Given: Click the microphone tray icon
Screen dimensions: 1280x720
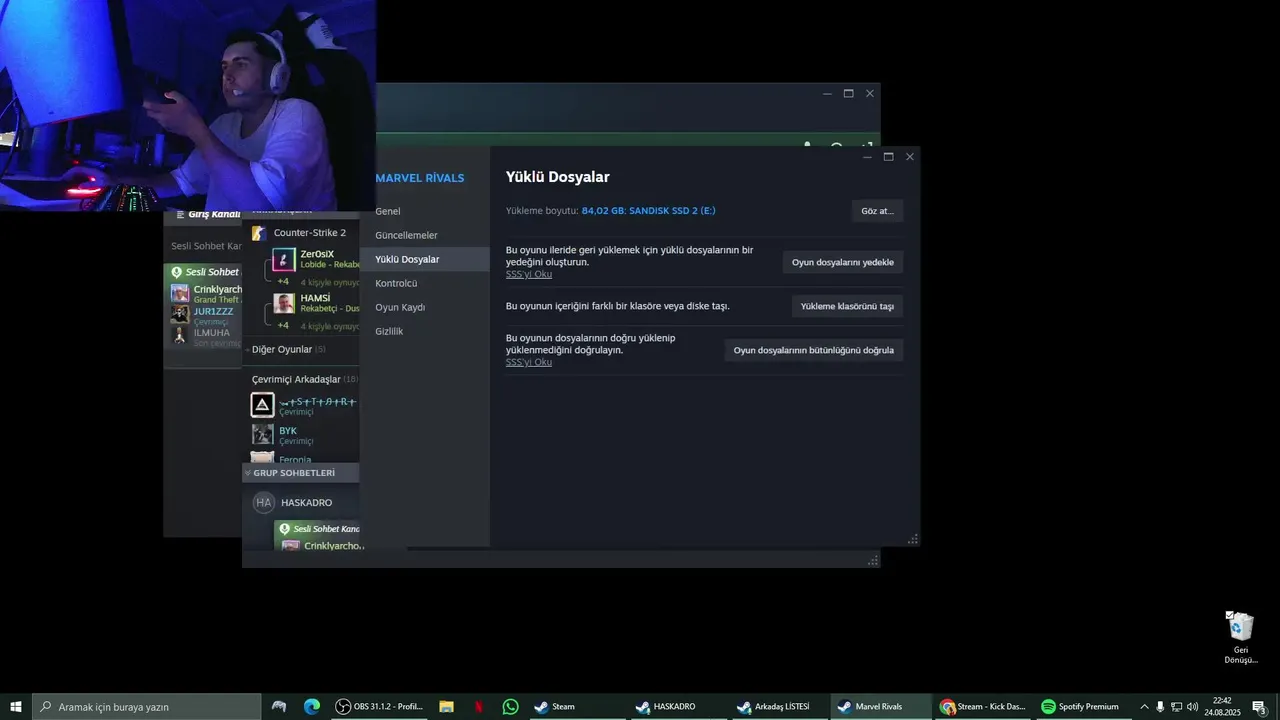Looking at the screenshot, I should (x=1160, y=706).
